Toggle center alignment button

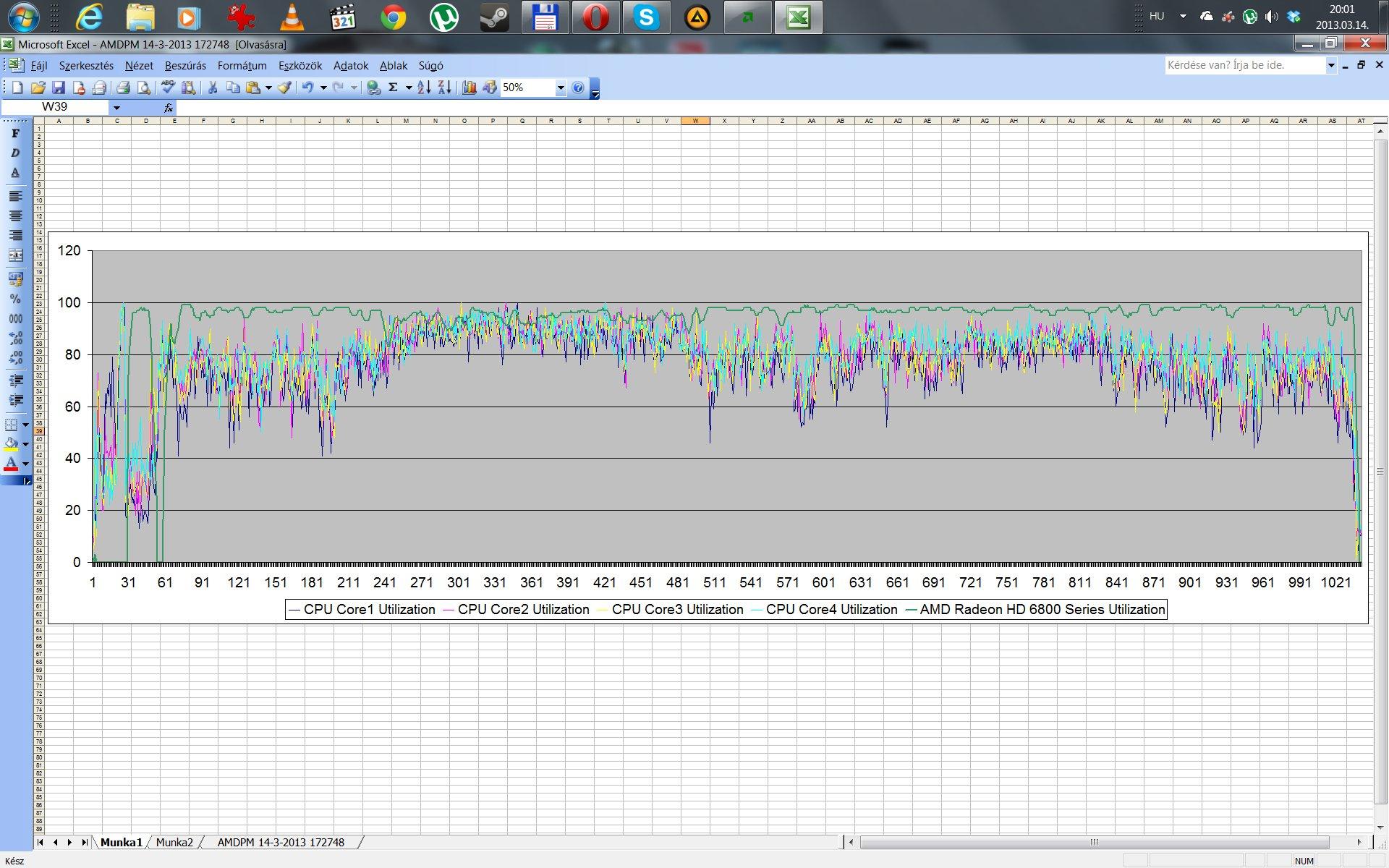[x=15, y=216]
